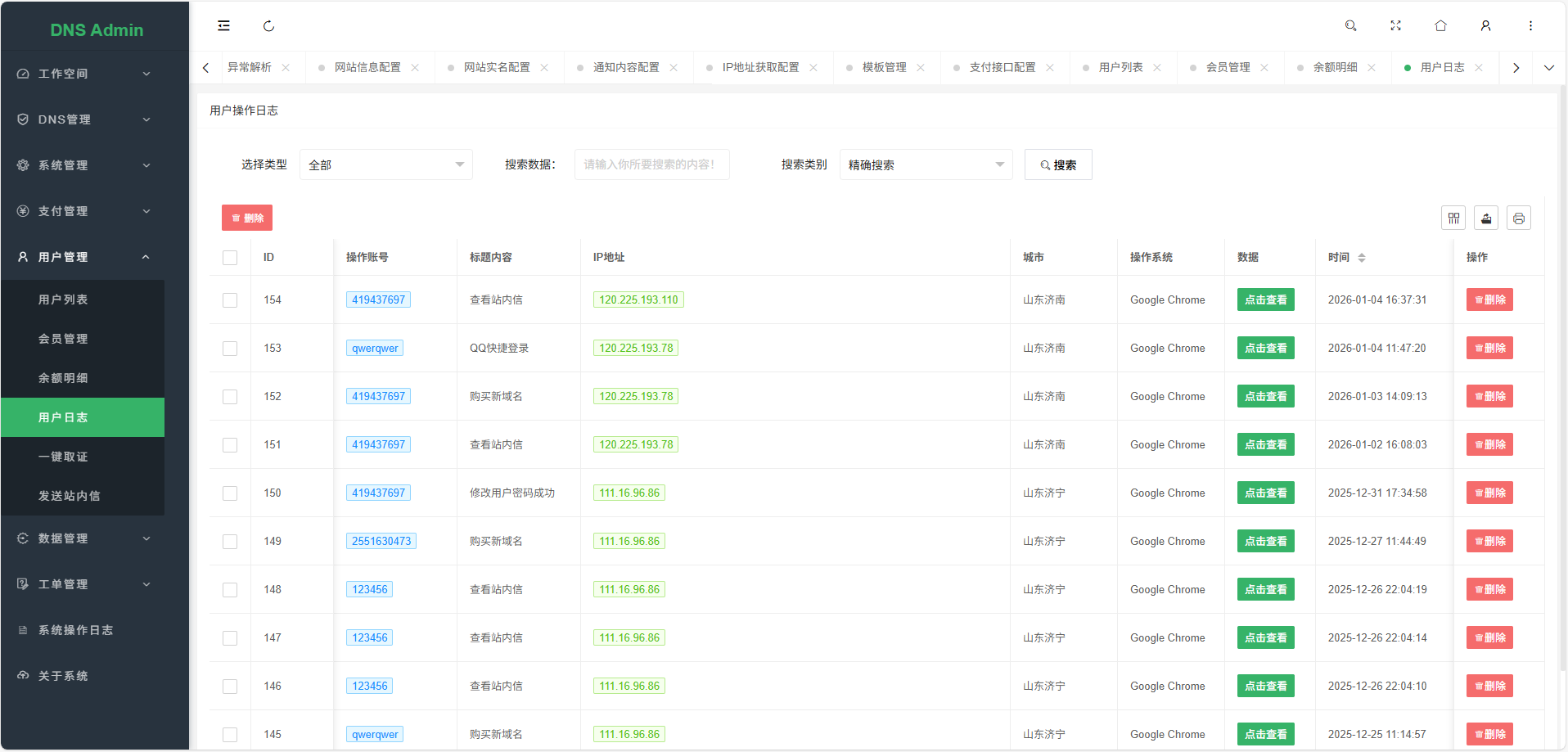
Task: Click the export table icon
Action: click(1486, 218)
